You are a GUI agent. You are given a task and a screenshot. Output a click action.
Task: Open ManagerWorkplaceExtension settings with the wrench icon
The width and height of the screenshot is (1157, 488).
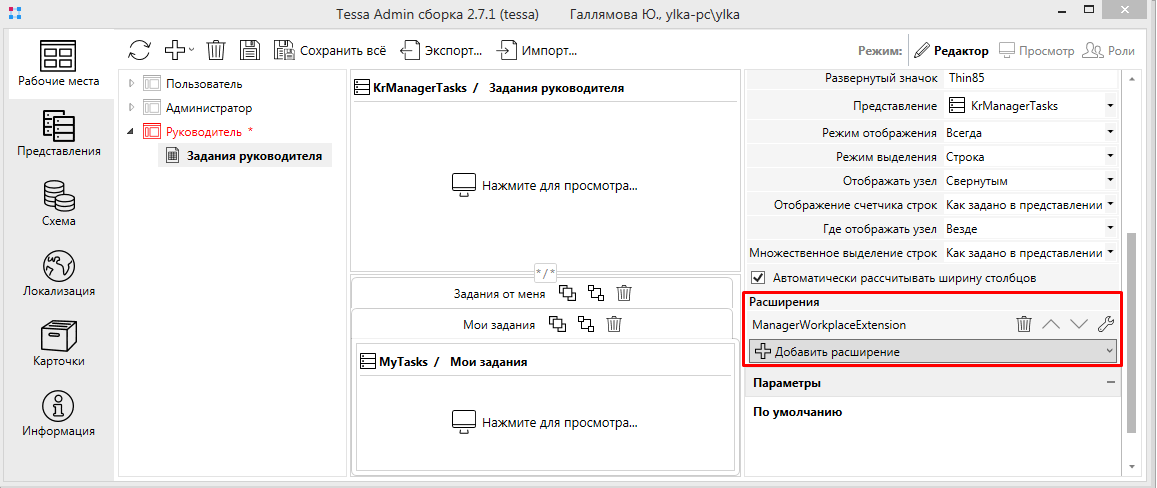click(1105, 324)
